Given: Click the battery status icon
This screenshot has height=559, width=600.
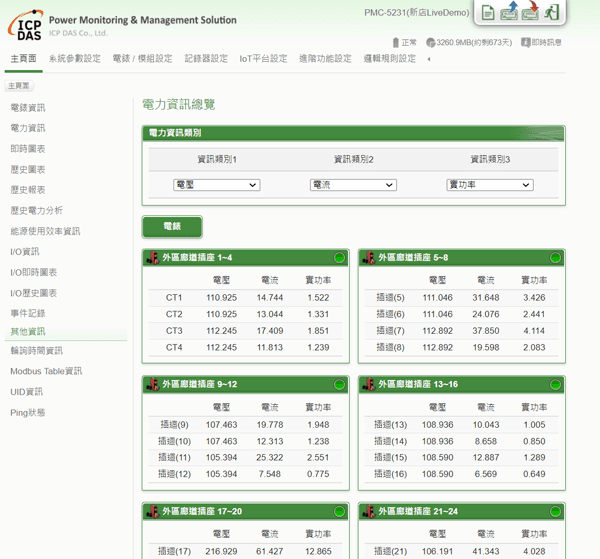Looking at the screenshot, I should tap(396, 42).
